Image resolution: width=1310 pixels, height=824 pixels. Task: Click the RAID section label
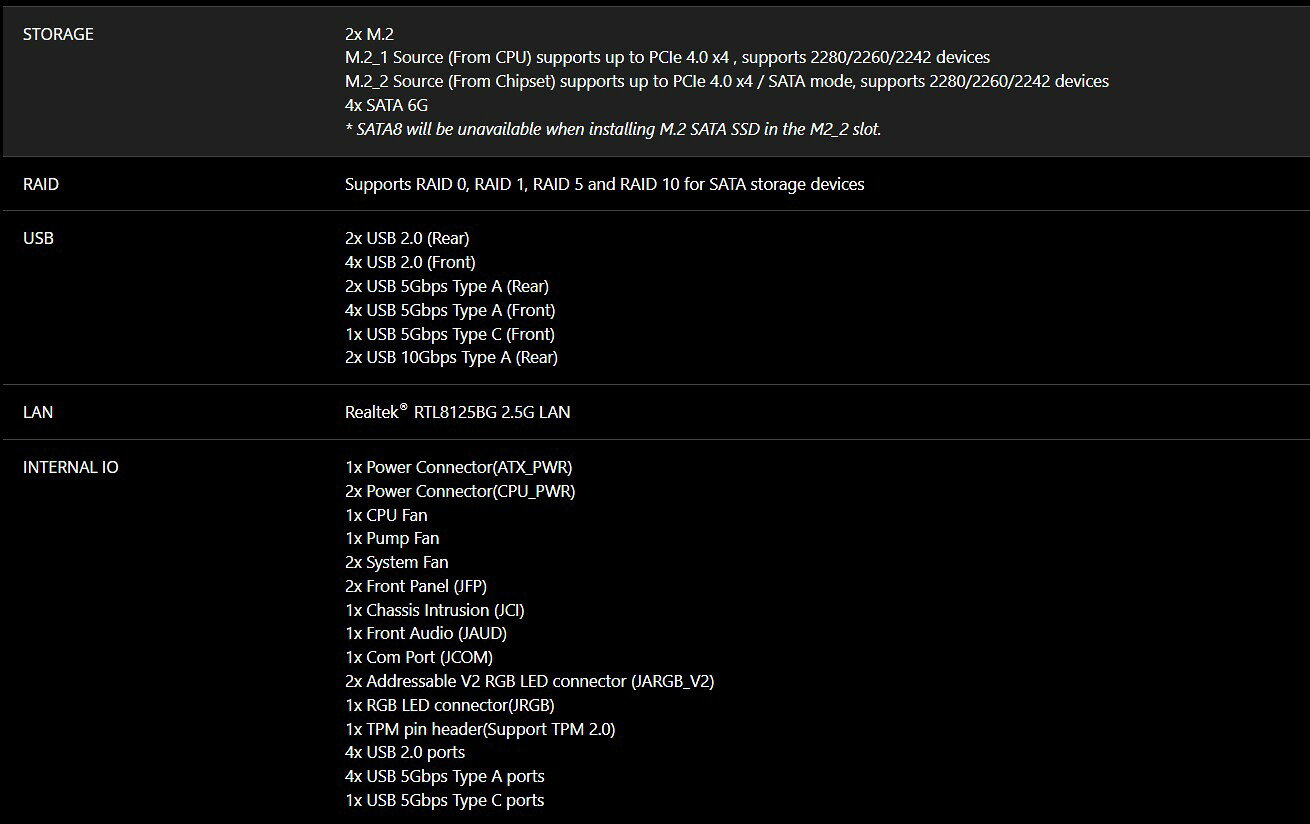tap(41, 184)
